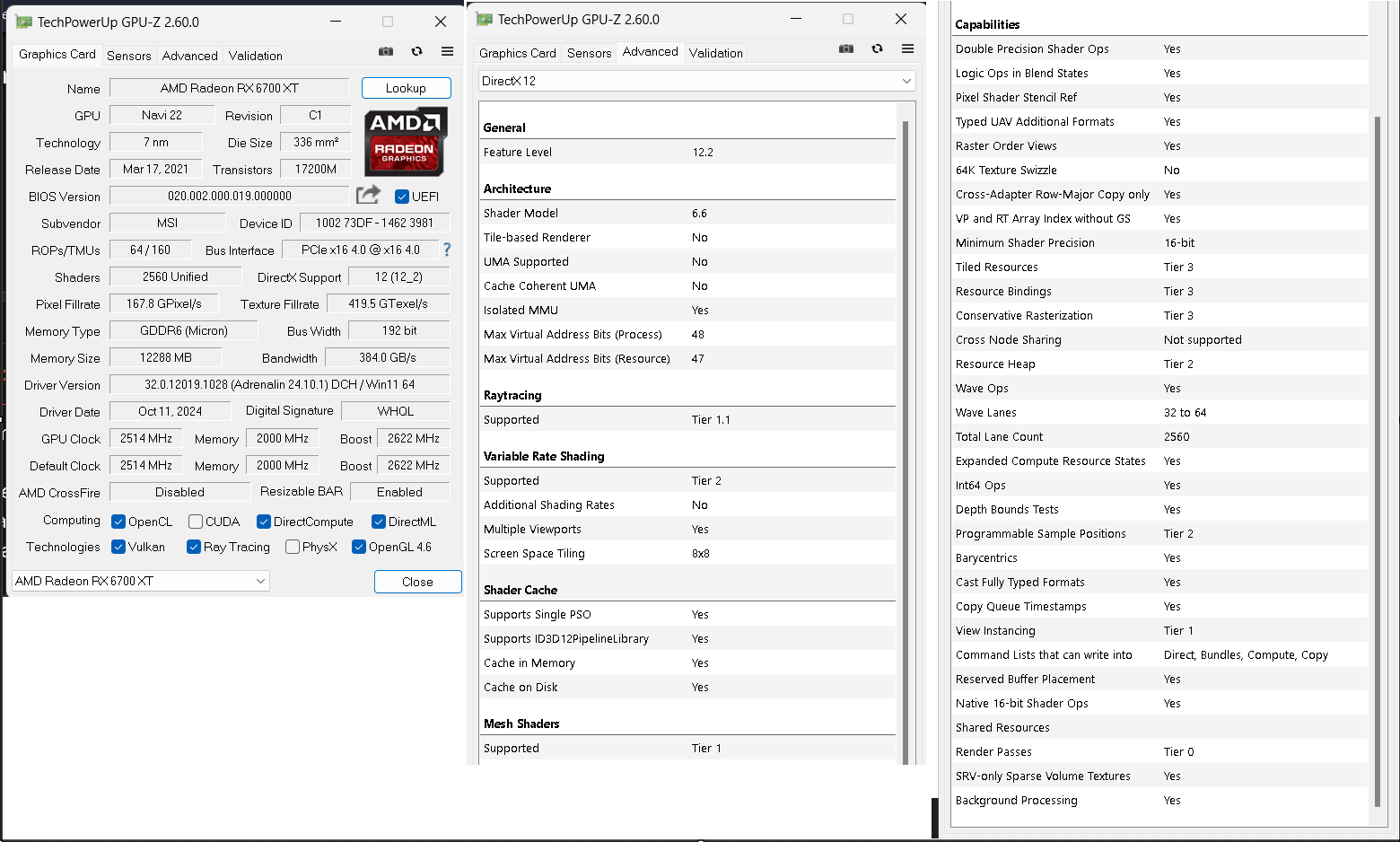The image size is (1400, 842).
Task: Click the Supports Single PSO row
Action: tap(687, 614)
